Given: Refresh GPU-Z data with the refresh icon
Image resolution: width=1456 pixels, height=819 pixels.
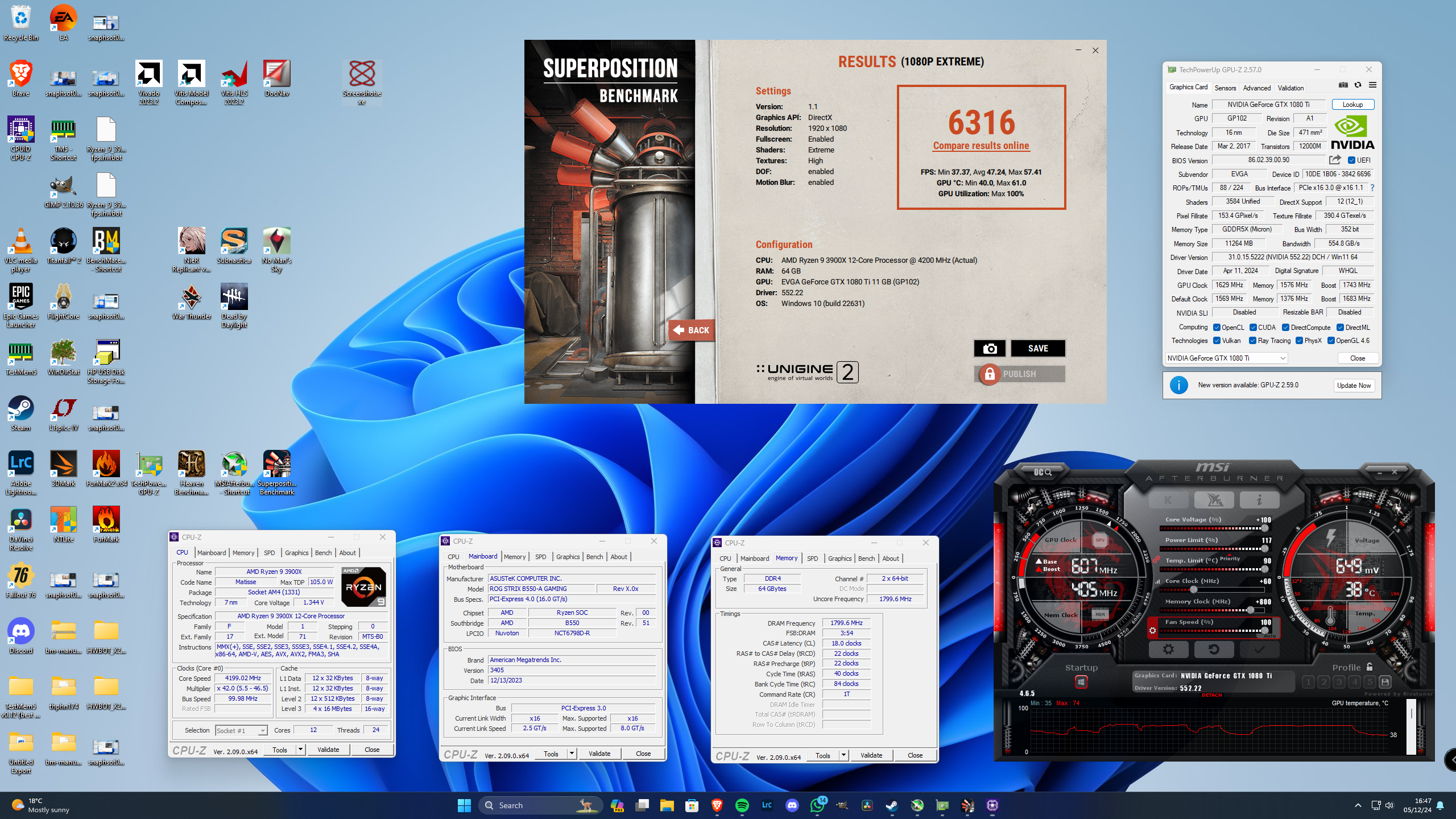Looking at the screenshot, I should (1358, 85).
